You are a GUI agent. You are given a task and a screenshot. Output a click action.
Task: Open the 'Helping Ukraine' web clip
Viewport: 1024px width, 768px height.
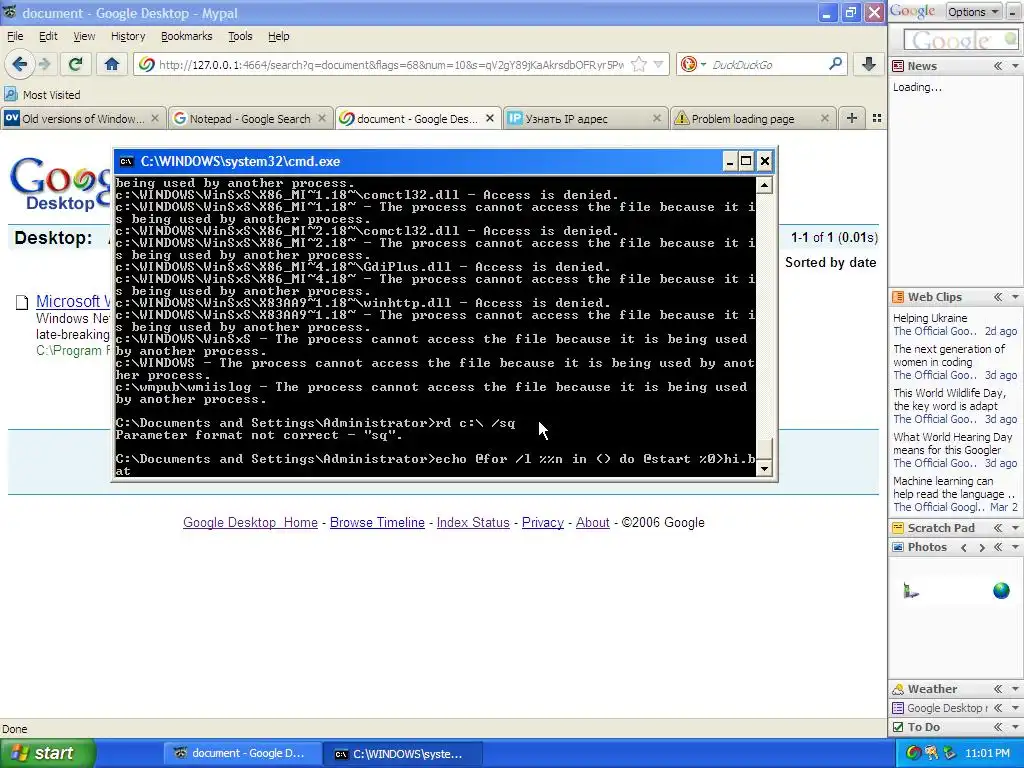click(930, 318)
